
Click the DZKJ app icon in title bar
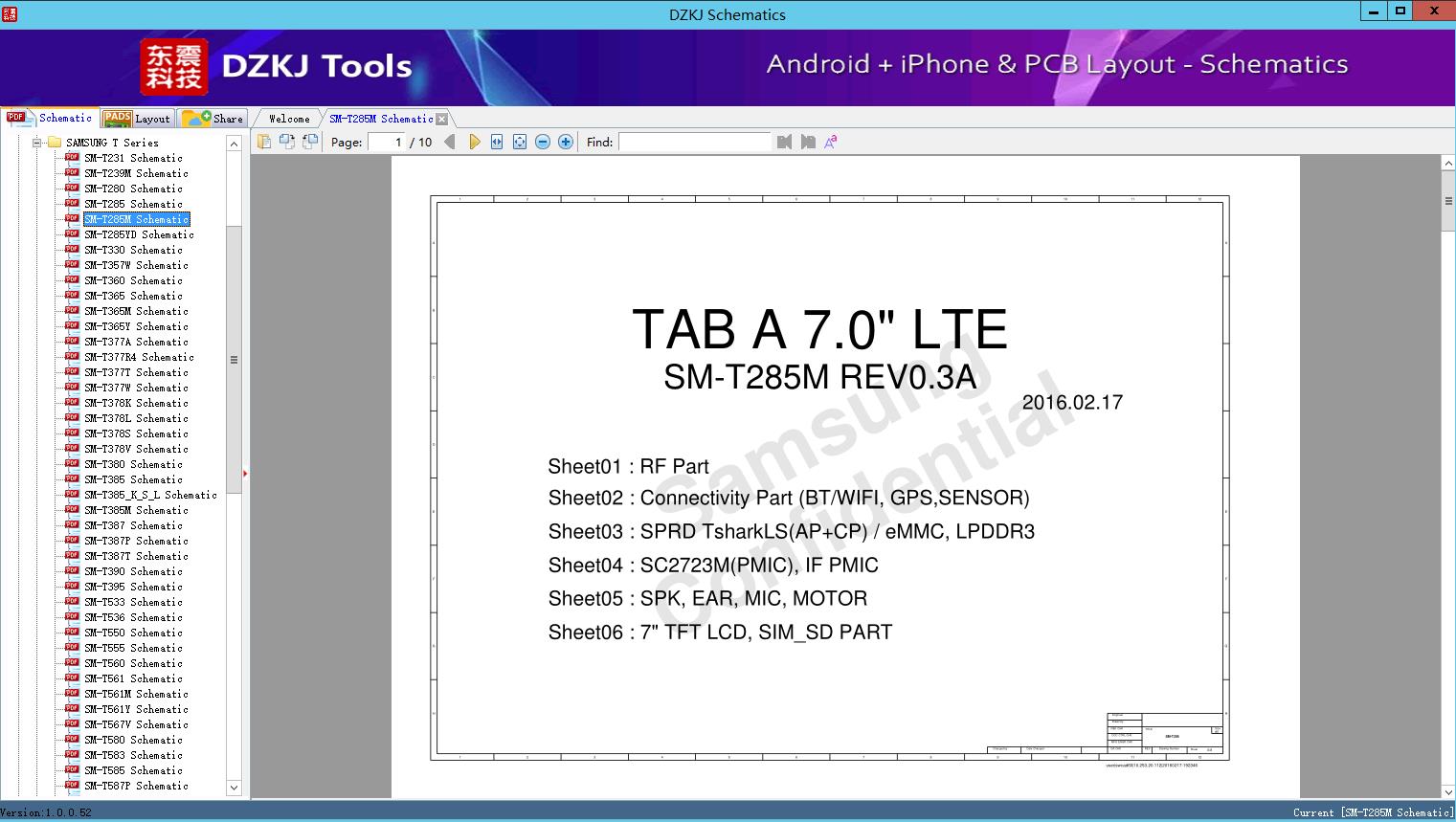pos(10,13)
